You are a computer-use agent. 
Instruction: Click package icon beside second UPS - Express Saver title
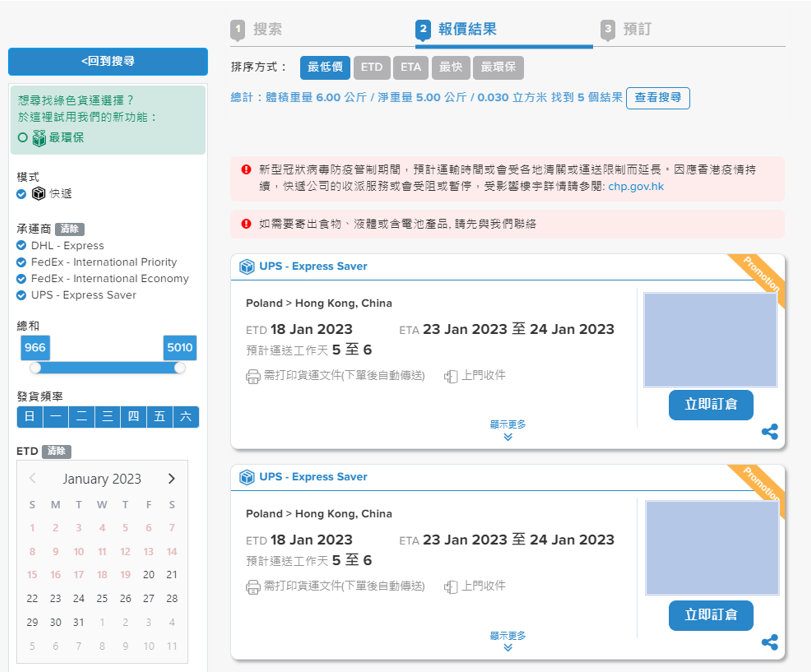pyautogui.click(x=247, y=477)
